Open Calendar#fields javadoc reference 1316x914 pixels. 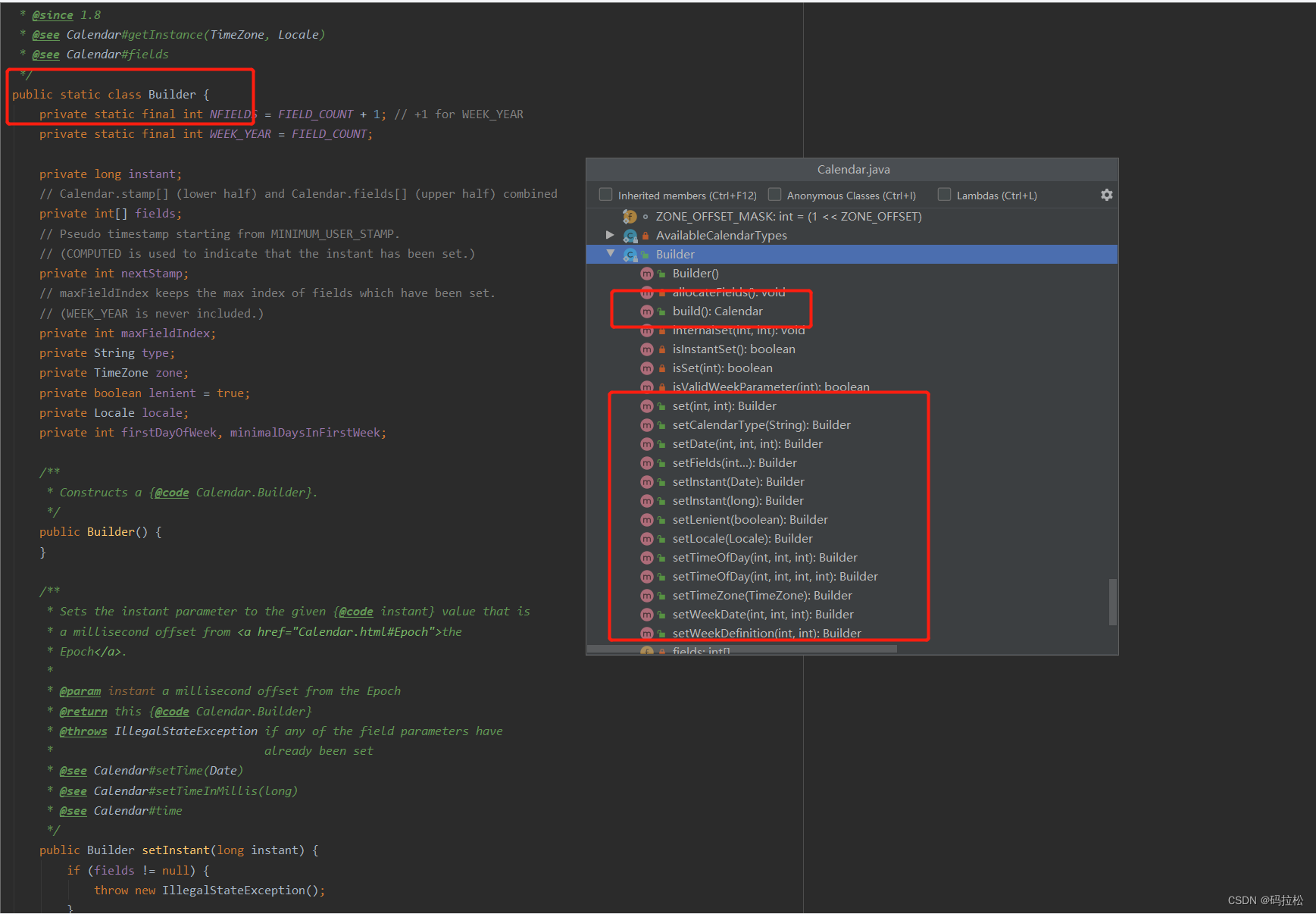(x=117, y=55)
